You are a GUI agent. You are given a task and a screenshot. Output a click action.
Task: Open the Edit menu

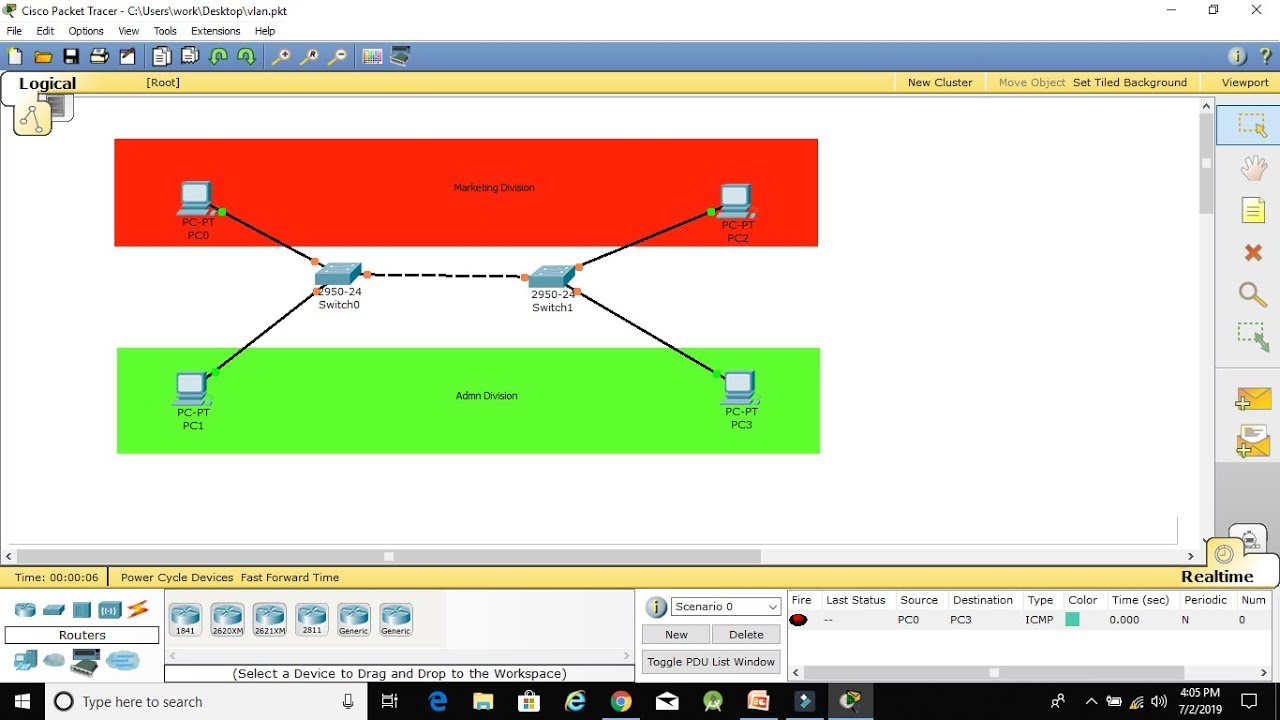pos(45,31)
